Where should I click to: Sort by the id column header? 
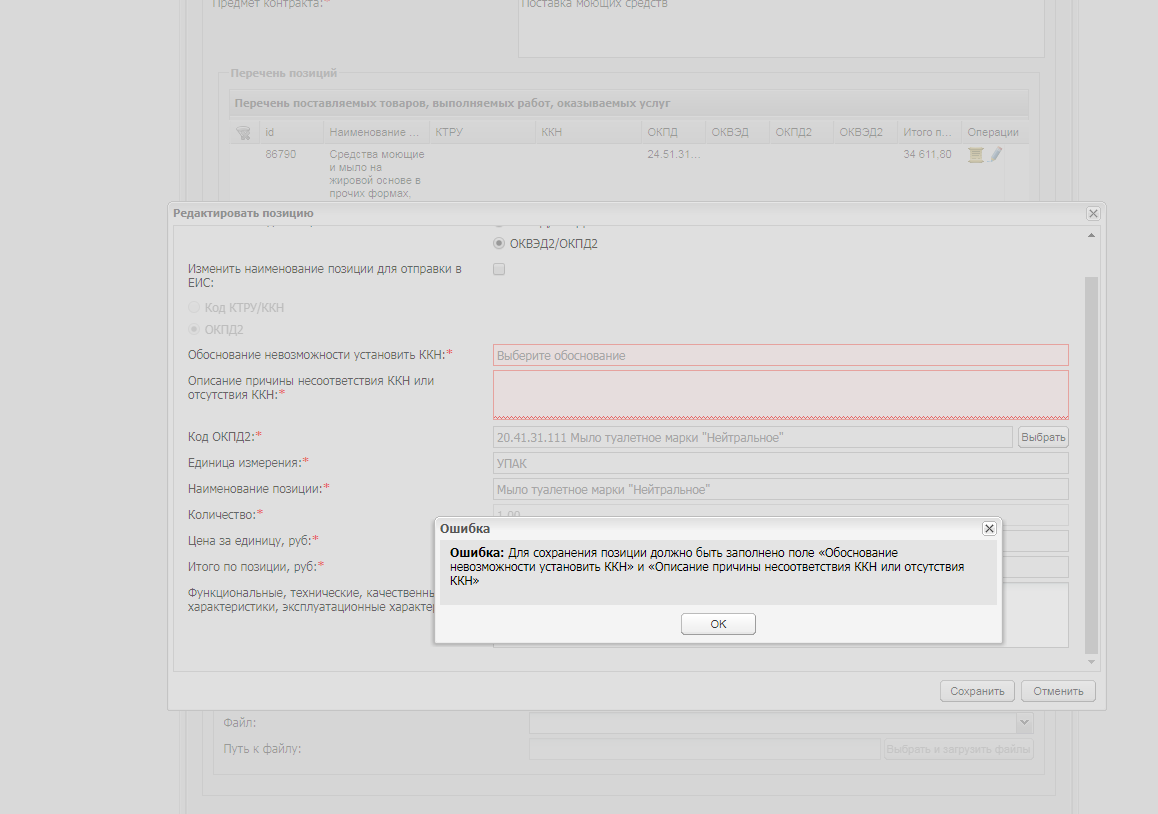coord(291,132)
